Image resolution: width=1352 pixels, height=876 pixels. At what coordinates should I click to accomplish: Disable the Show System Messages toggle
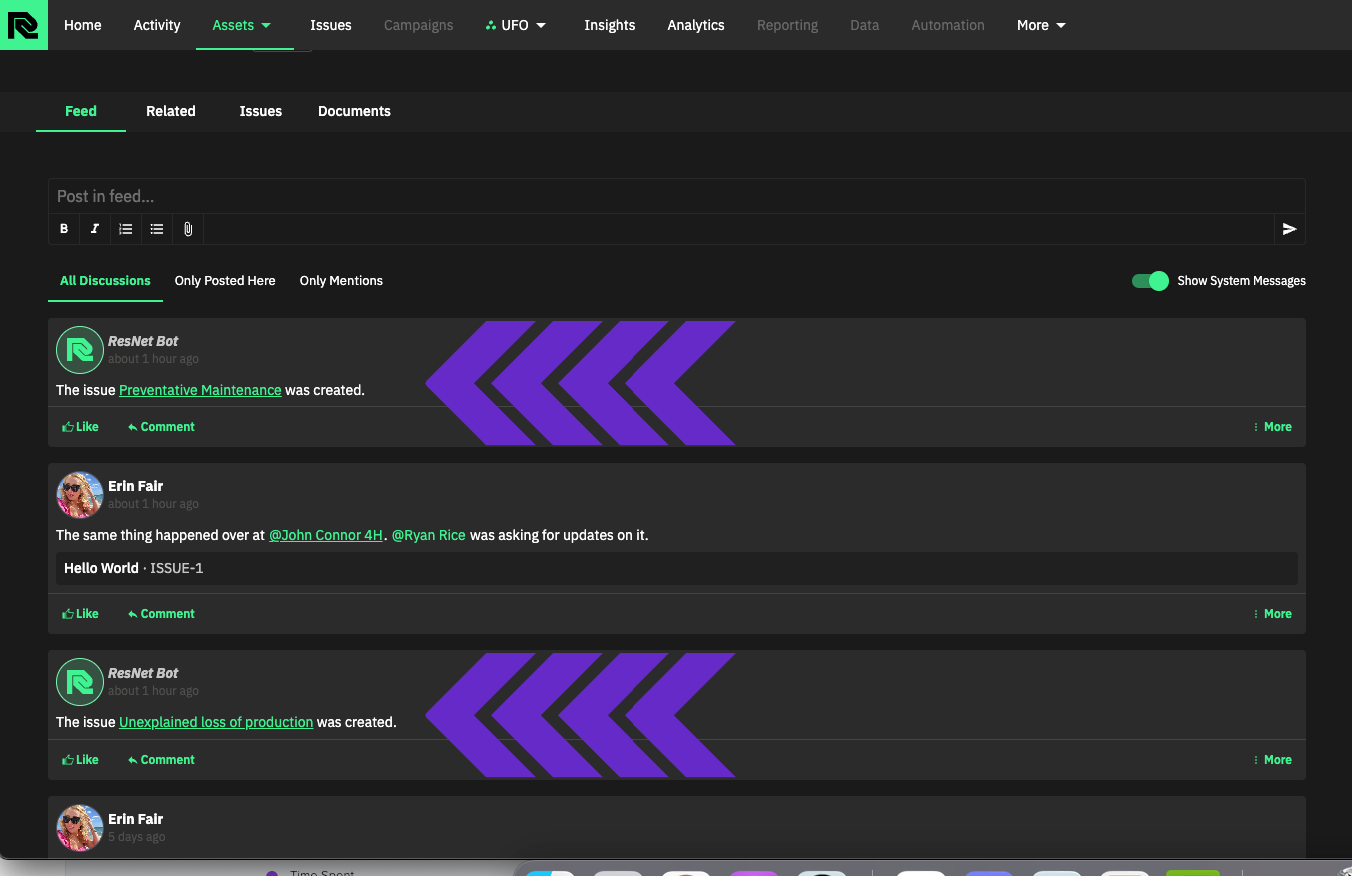click(x=1150, y=281)
